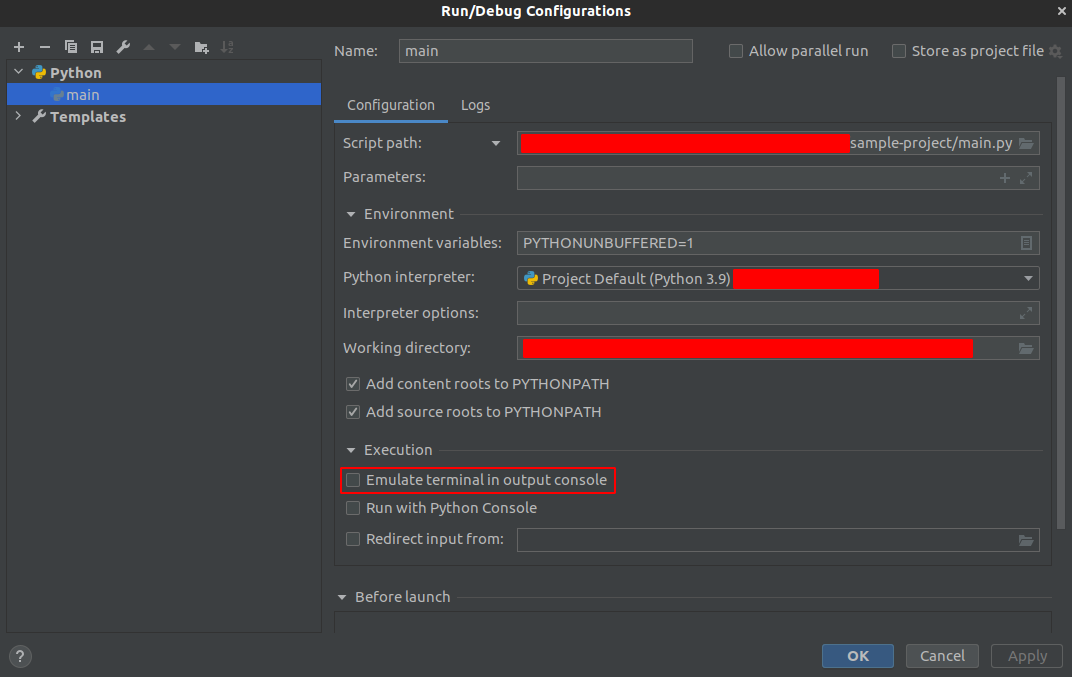The width and height of the screenshot is (1072, 677).
Task: Open the Python interpreter dropdown
Action: 1028,278
